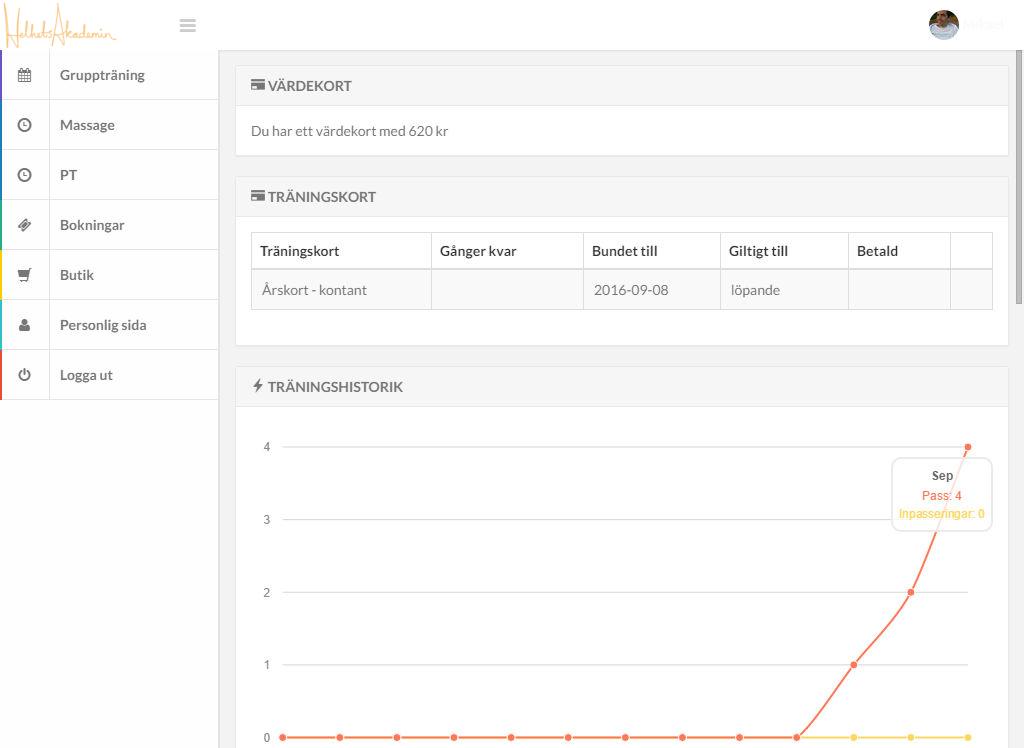Click the clock icon next to PT
The image size is (1024, 748).
(25, 175)
